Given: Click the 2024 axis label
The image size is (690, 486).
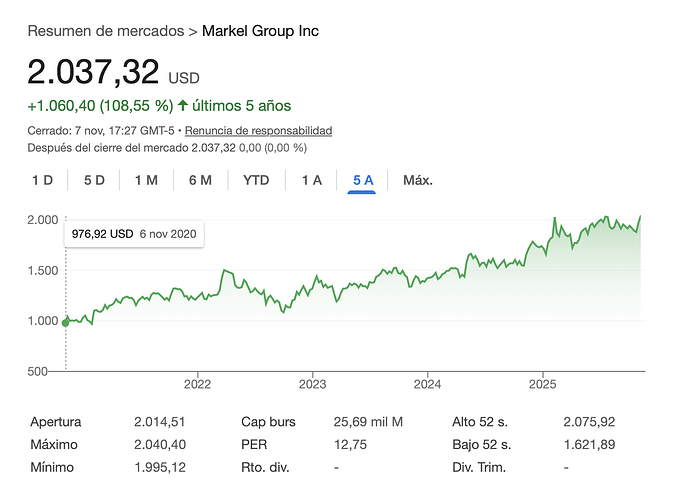Looking at the screenshot, I should click(x=427, y=384).
